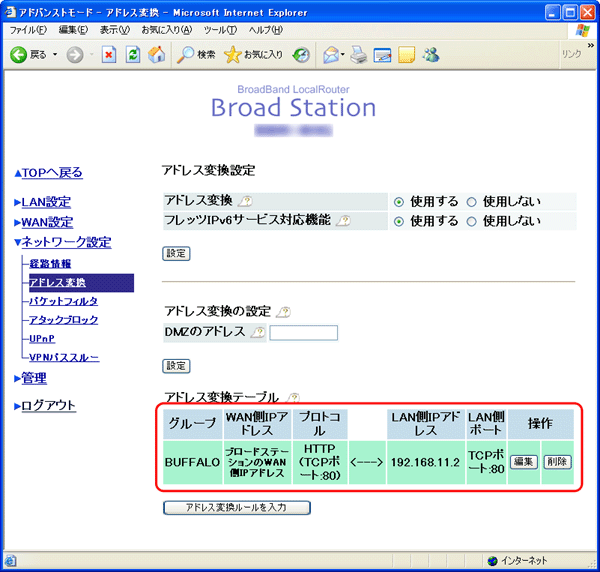Click the DMZのアドレス input field
Viewport: 600px width, 572px height.
point(303,333)
